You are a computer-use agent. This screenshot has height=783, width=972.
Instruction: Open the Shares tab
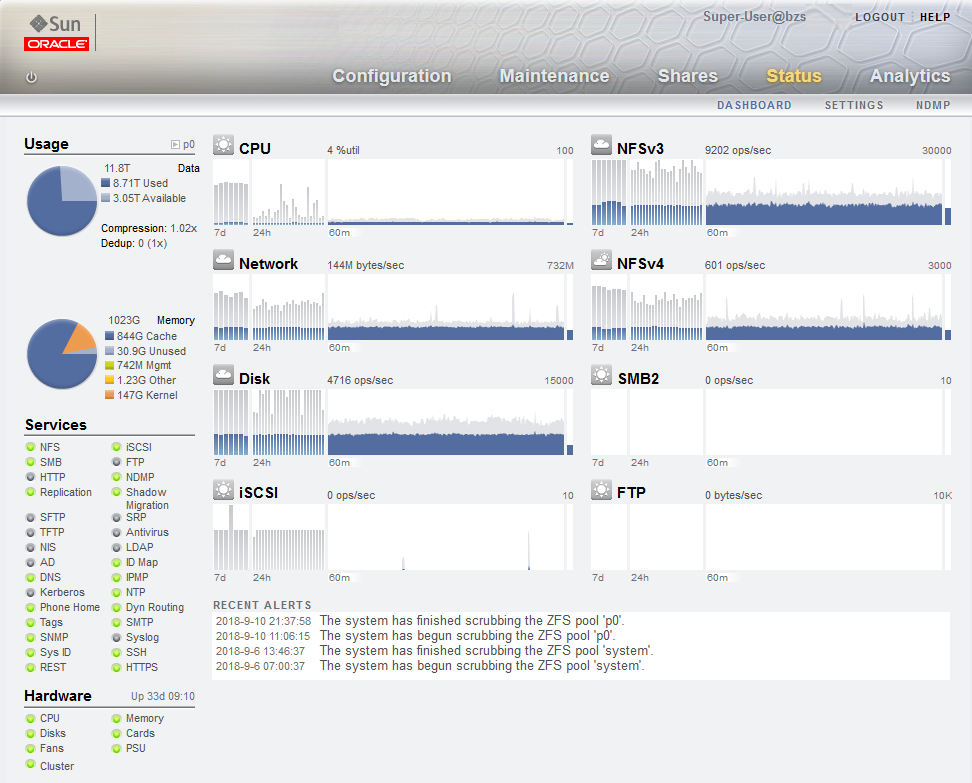687,76
